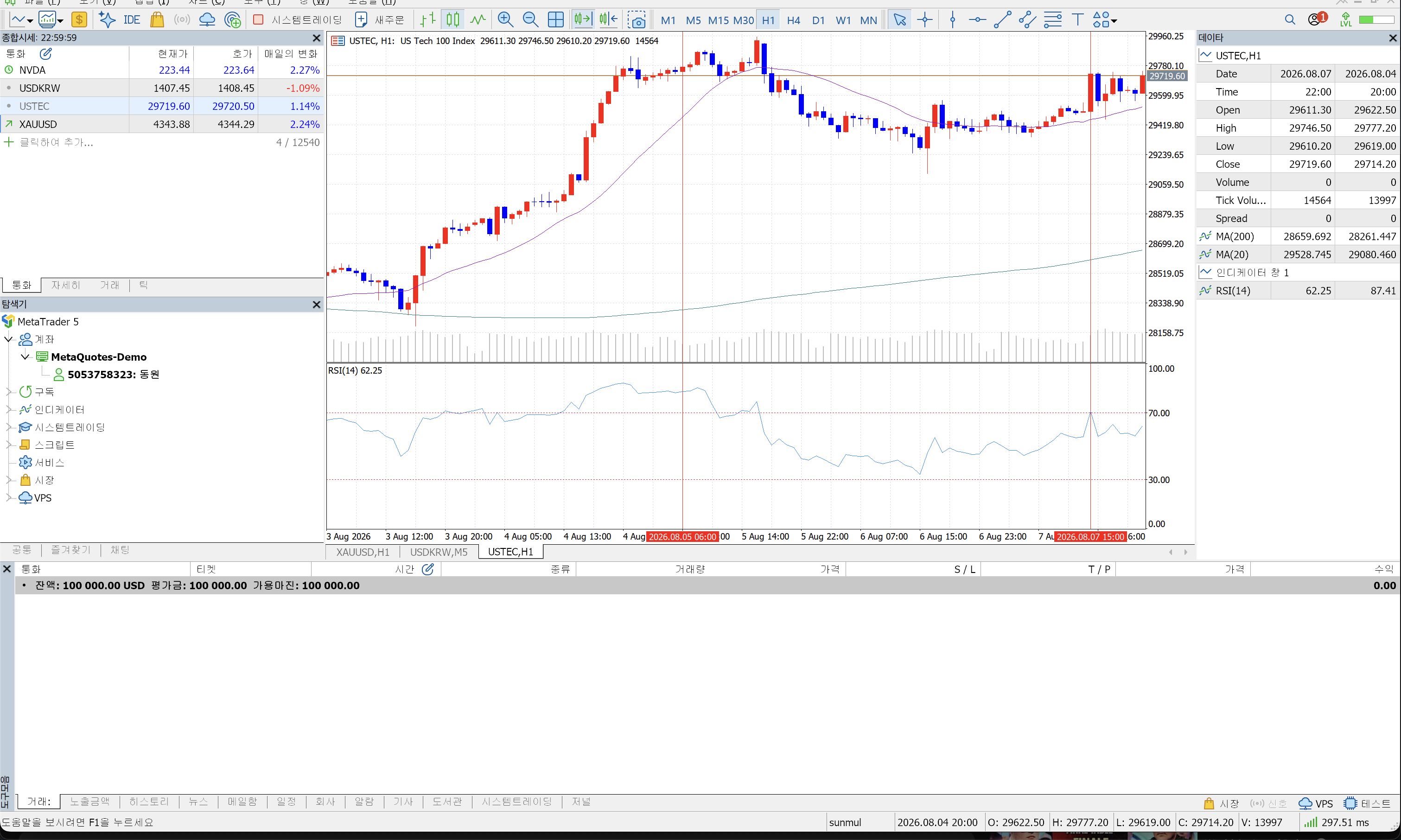1401x840 pixels.
Task: Open the chart templates dropdown
Action: pos(60,20)
